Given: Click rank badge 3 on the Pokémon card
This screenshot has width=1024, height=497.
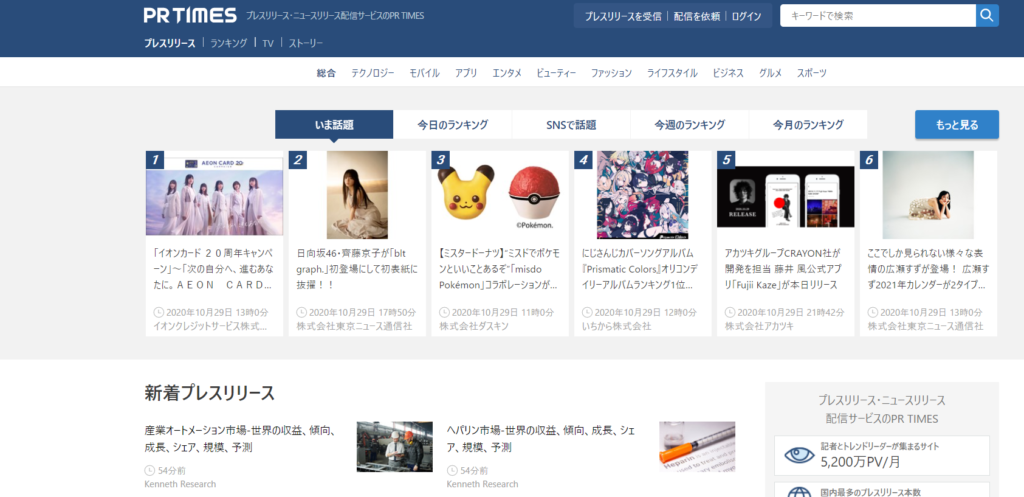Looking at the screenshot, I should tap(441, 160).
